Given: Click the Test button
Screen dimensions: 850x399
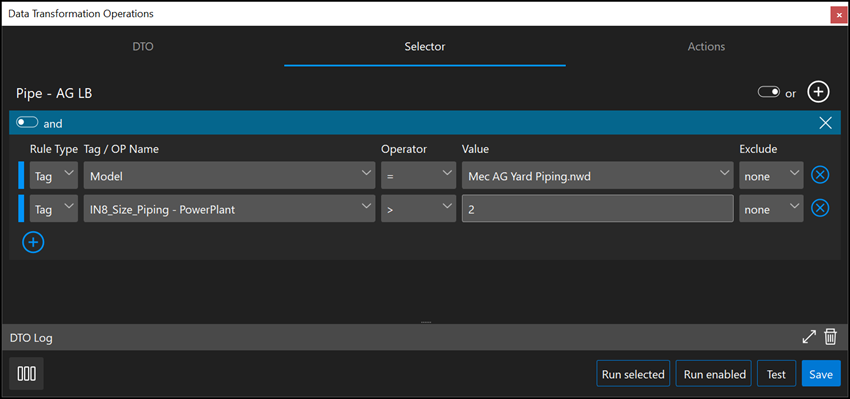Looking at the screenshot, I should pyautogui.click(x=776, y=374).
